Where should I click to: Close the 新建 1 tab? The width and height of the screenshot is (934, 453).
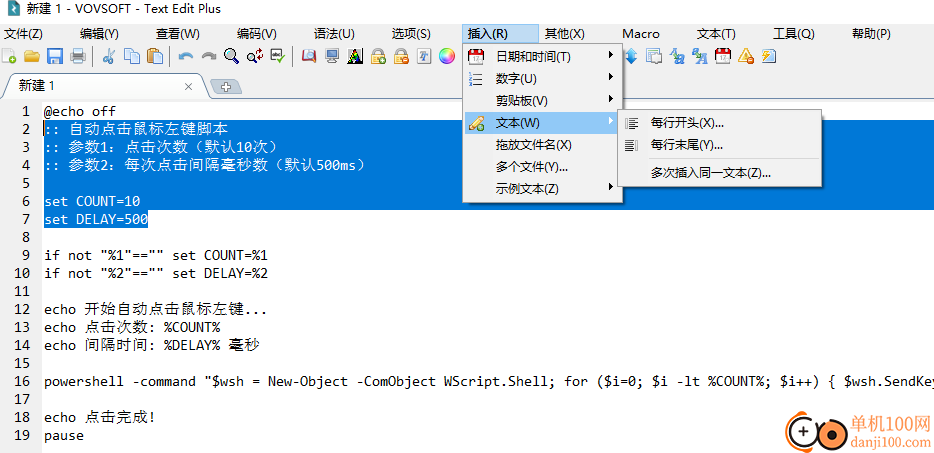pos(188,86)
